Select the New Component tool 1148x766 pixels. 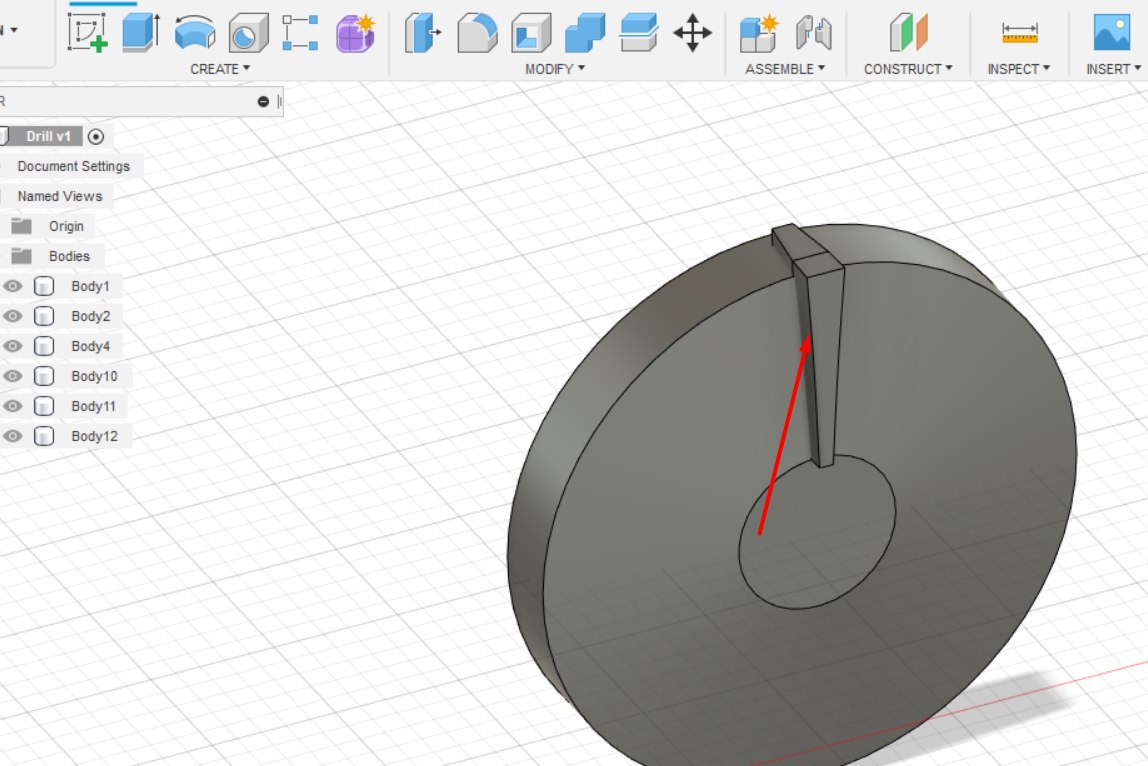click(x=758, y=33)
